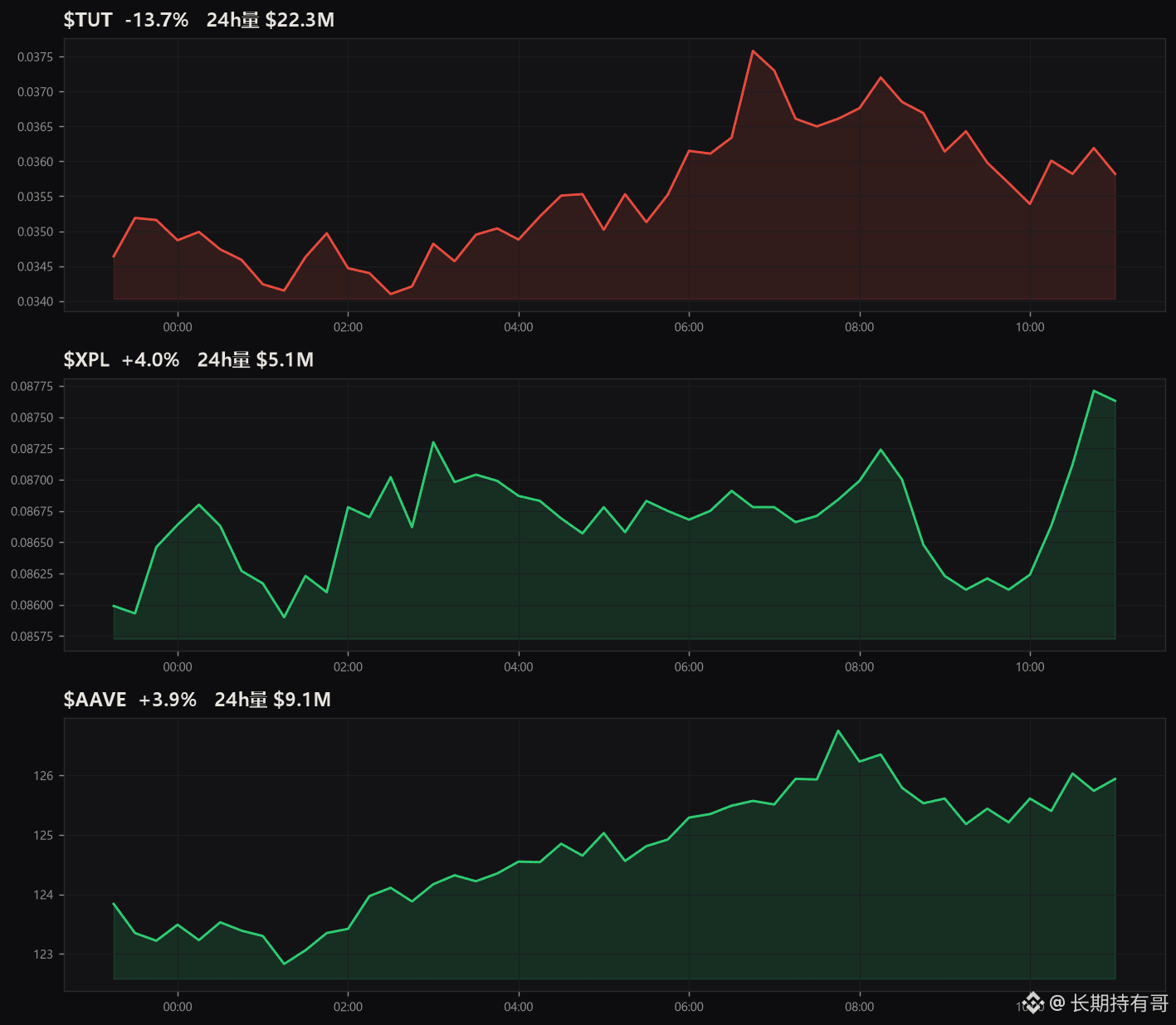1176x1025 pixels.
Task: Click the 0.08725 y-axis label
Action: point(32,449)
